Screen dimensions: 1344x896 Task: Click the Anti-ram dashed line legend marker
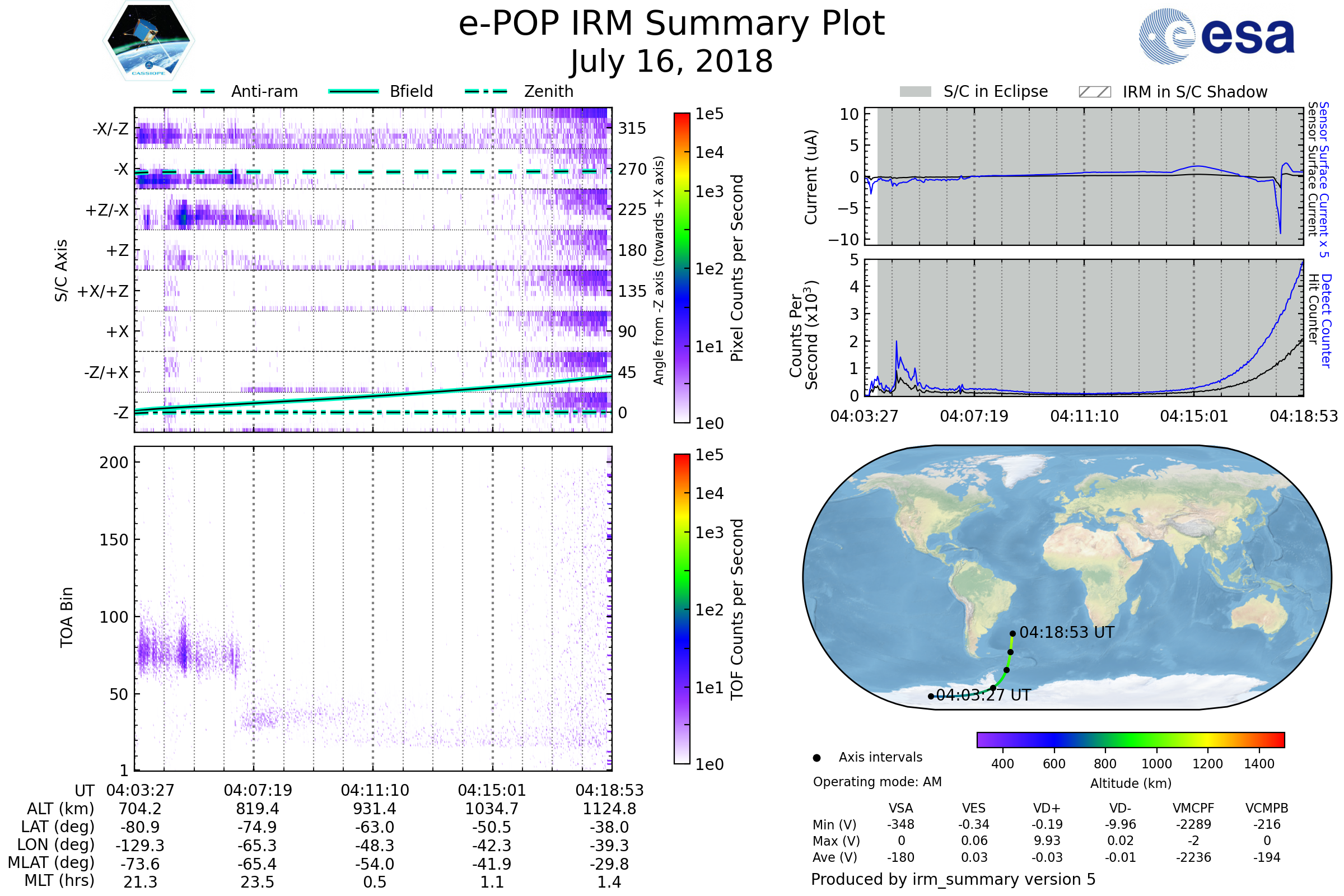(194, 91)
